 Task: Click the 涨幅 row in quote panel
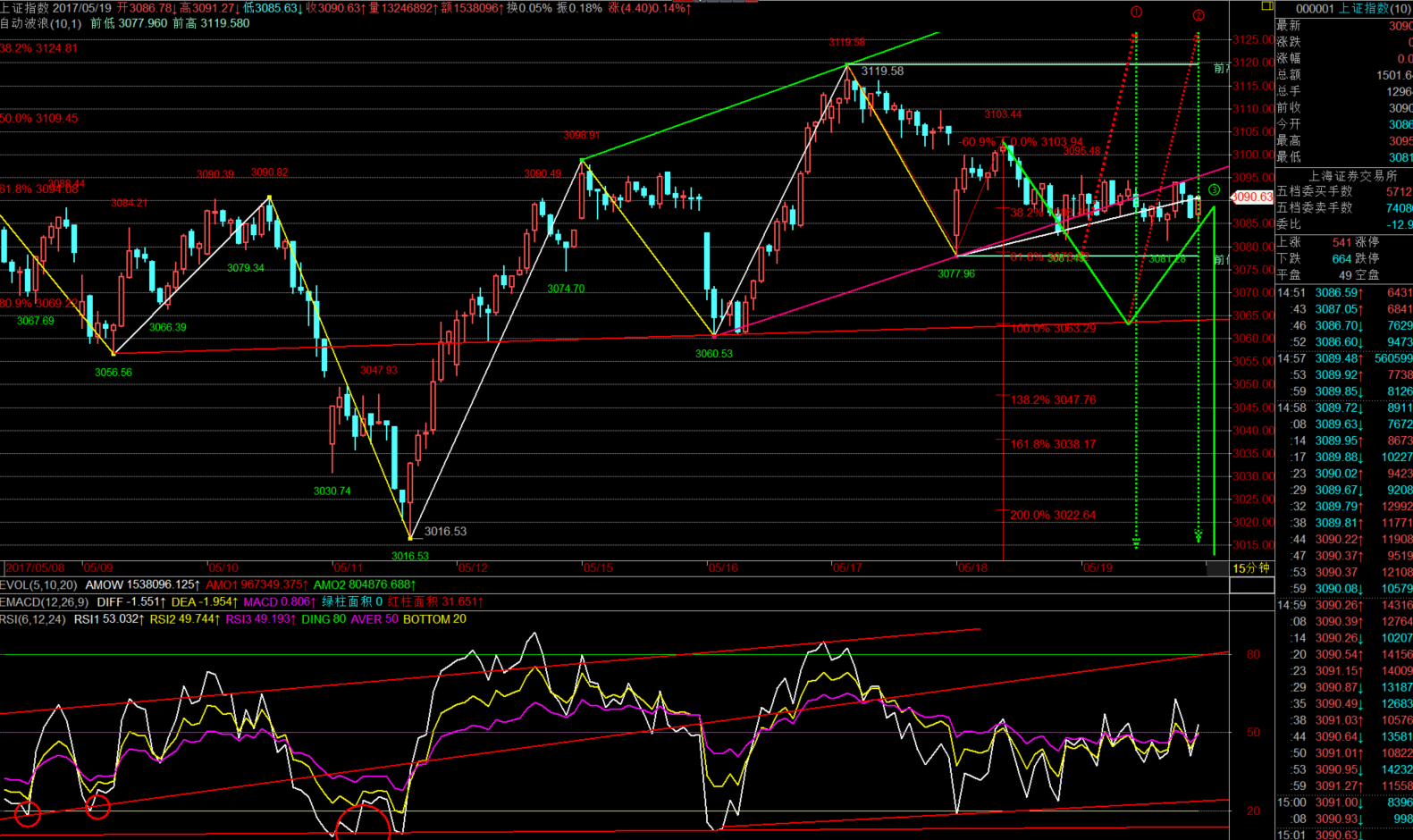[x=1344, y=58]
